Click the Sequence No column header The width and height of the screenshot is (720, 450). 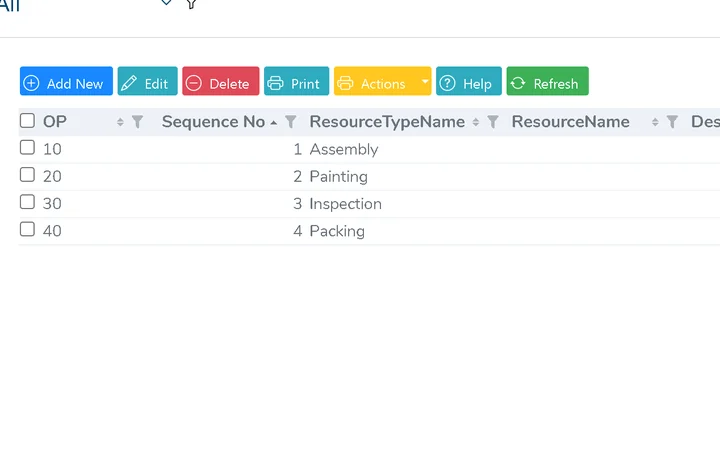(x=214, y=122)
